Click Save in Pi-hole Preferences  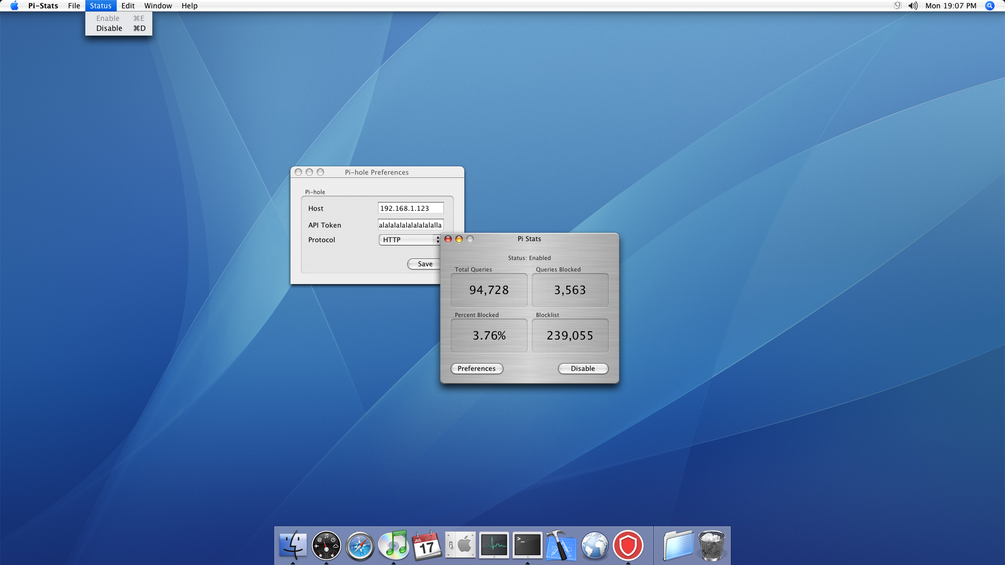424,264
